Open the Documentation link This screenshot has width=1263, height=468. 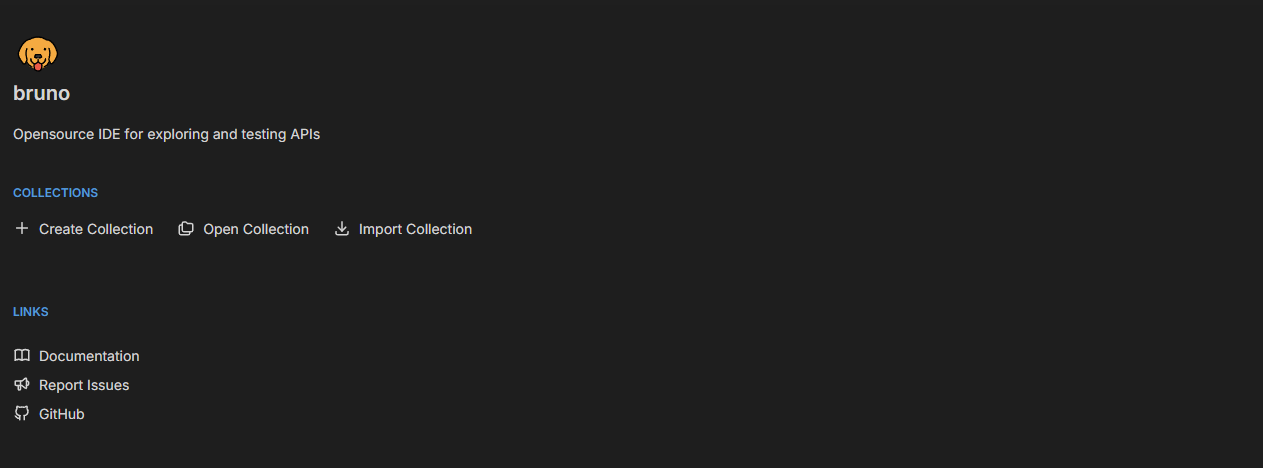89,356
